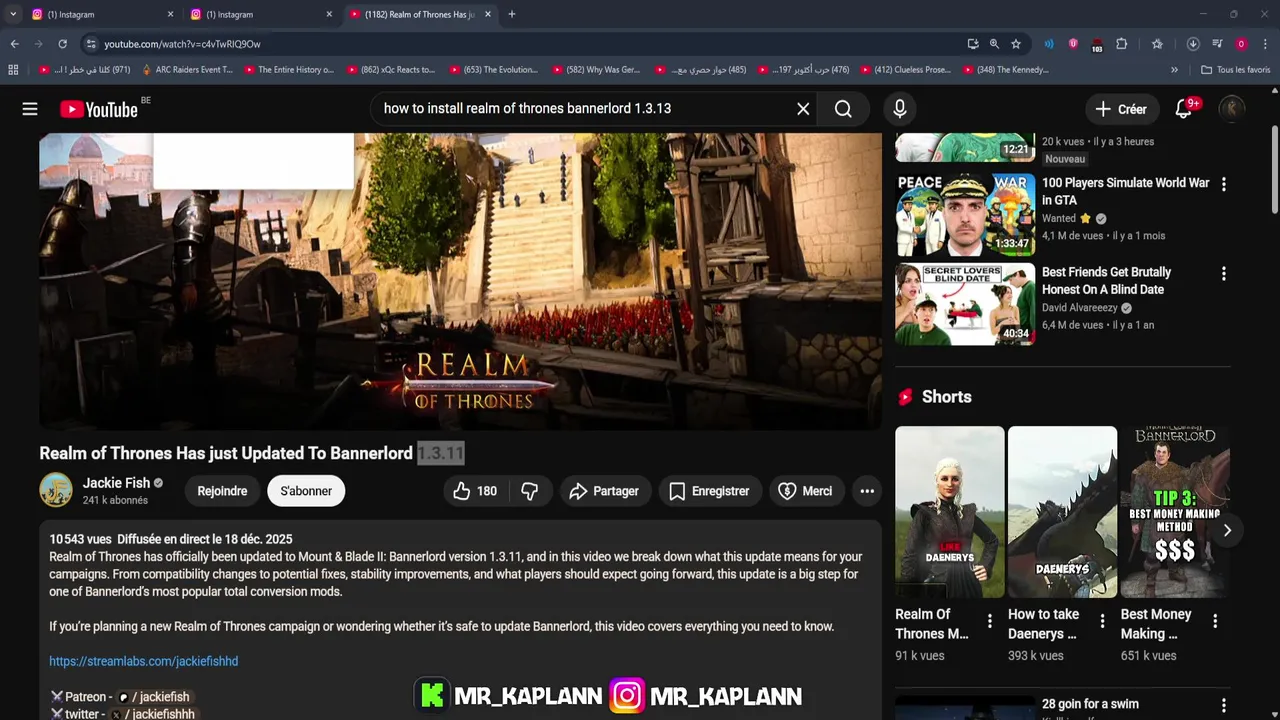This screenshot has width=1280, height=720.
Task: Open Daenerys Realm Of Thrones short thumbnail
Action: 949,512
